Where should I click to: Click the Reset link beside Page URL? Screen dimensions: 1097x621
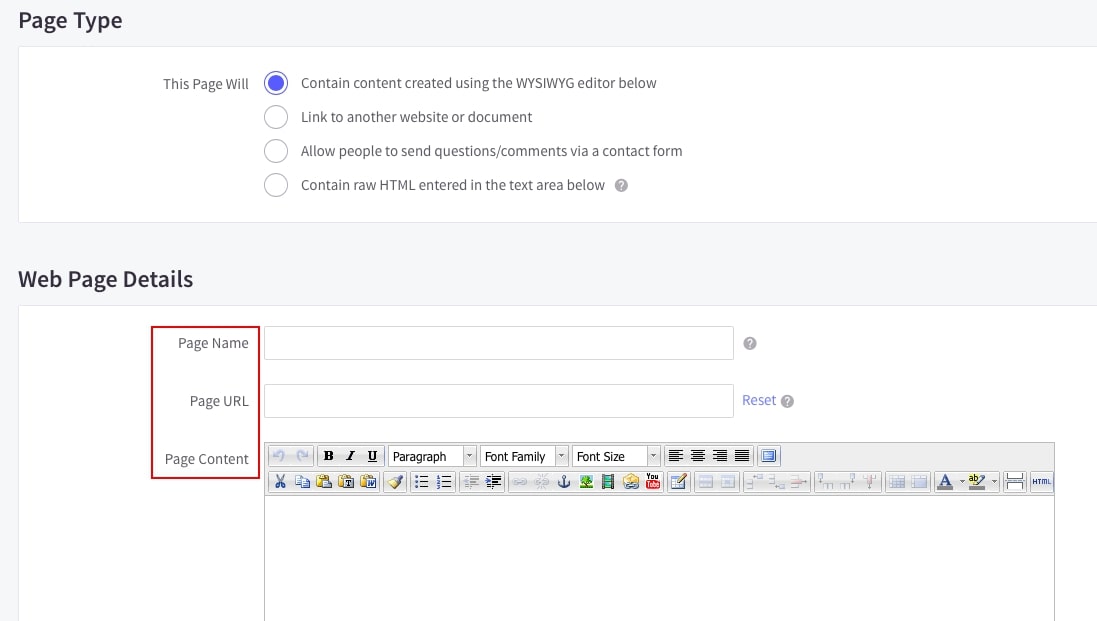click(x=758, y=400)
